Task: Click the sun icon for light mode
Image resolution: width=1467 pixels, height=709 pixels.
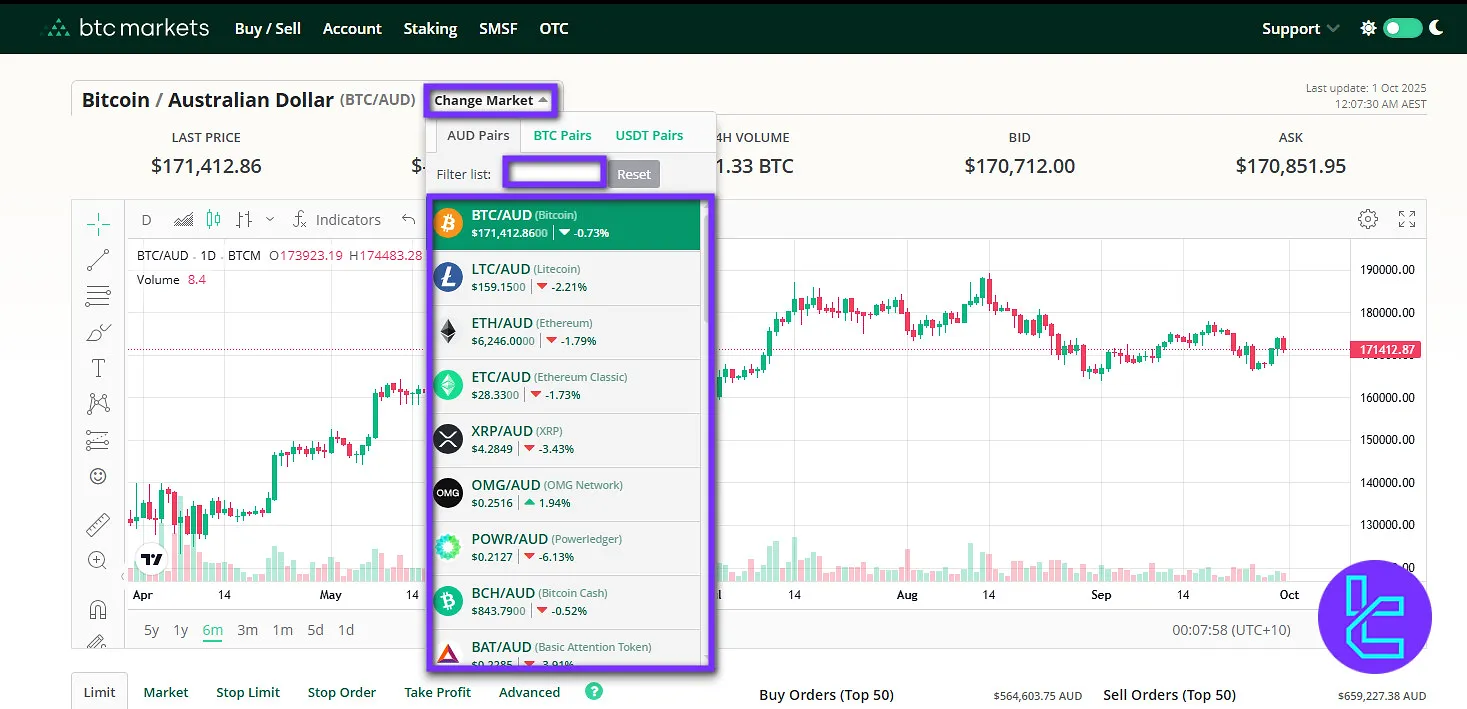Action: pyautogui.click(x=1367, y=28)
